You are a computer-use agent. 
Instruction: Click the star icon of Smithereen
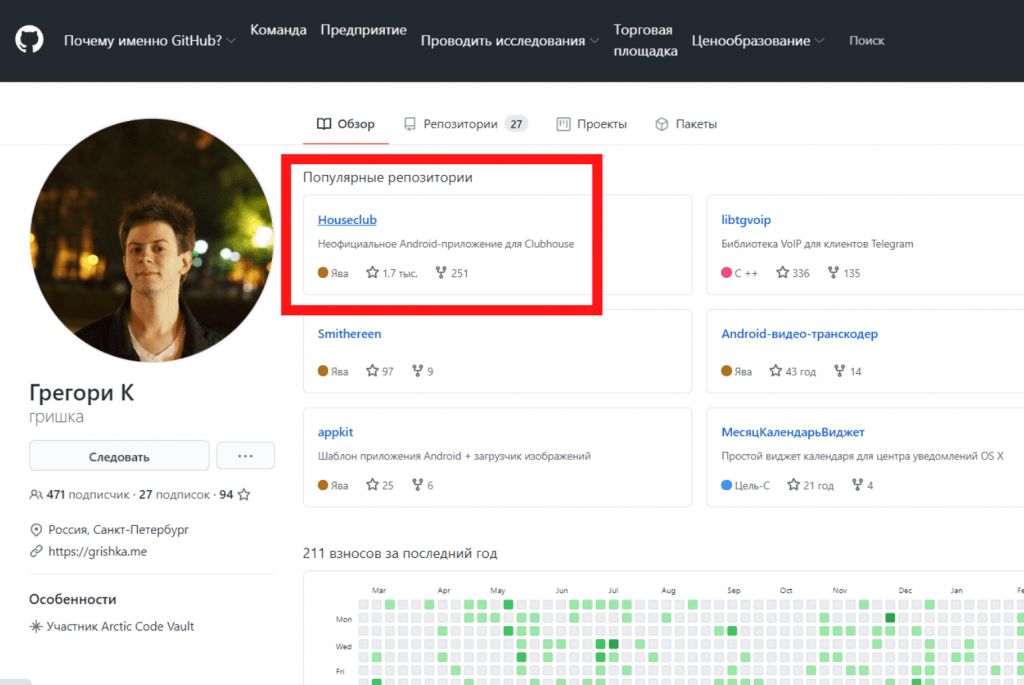click(x=372, y=371)
